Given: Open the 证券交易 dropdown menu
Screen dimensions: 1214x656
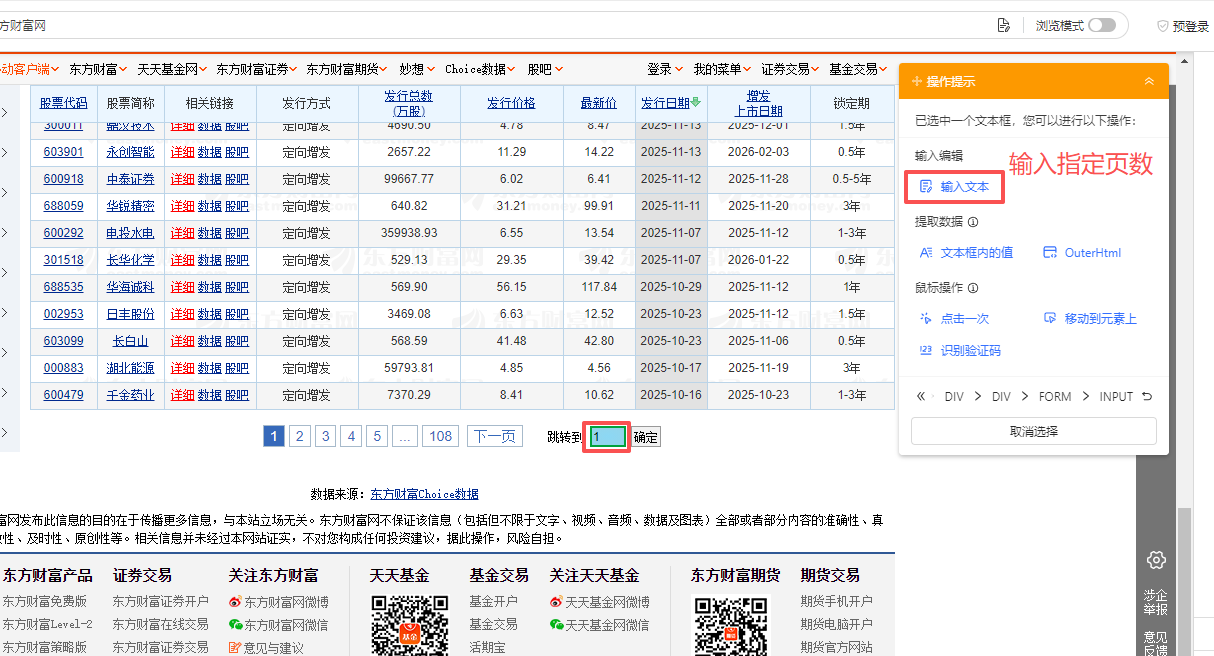Looking at the screenshot, I should tap(791, 69).
